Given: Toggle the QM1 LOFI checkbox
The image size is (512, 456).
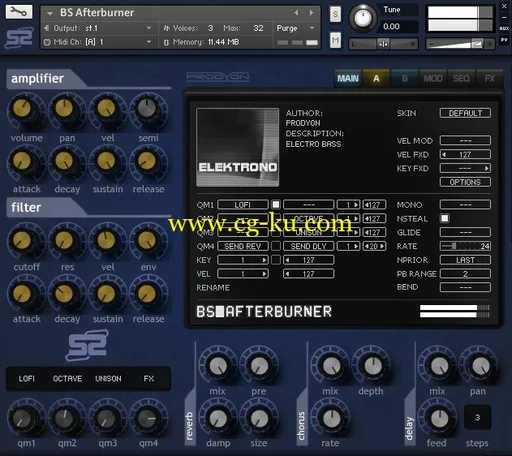Looking at the screenshot, I should click(276, 204).
